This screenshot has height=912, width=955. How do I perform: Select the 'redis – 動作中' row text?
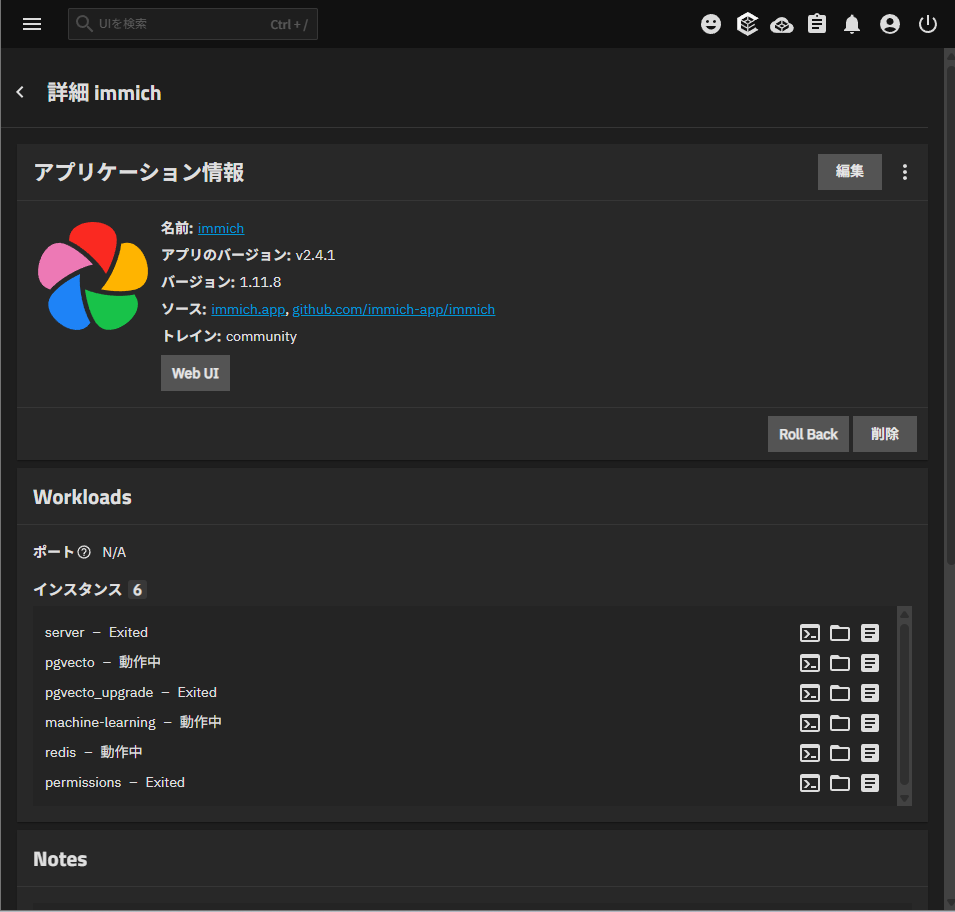click(x=93, y=752)
